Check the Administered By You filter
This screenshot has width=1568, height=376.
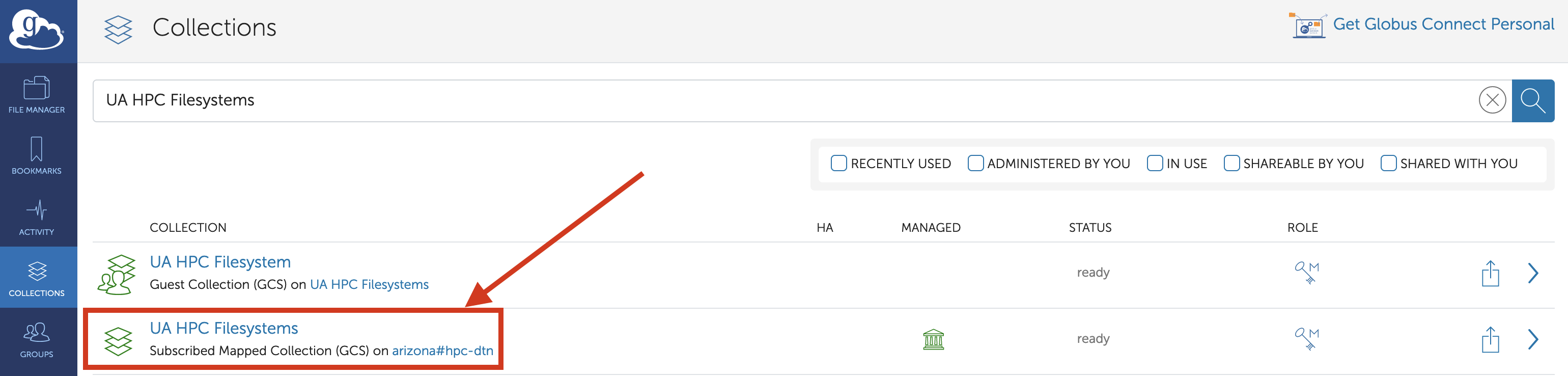975,164
